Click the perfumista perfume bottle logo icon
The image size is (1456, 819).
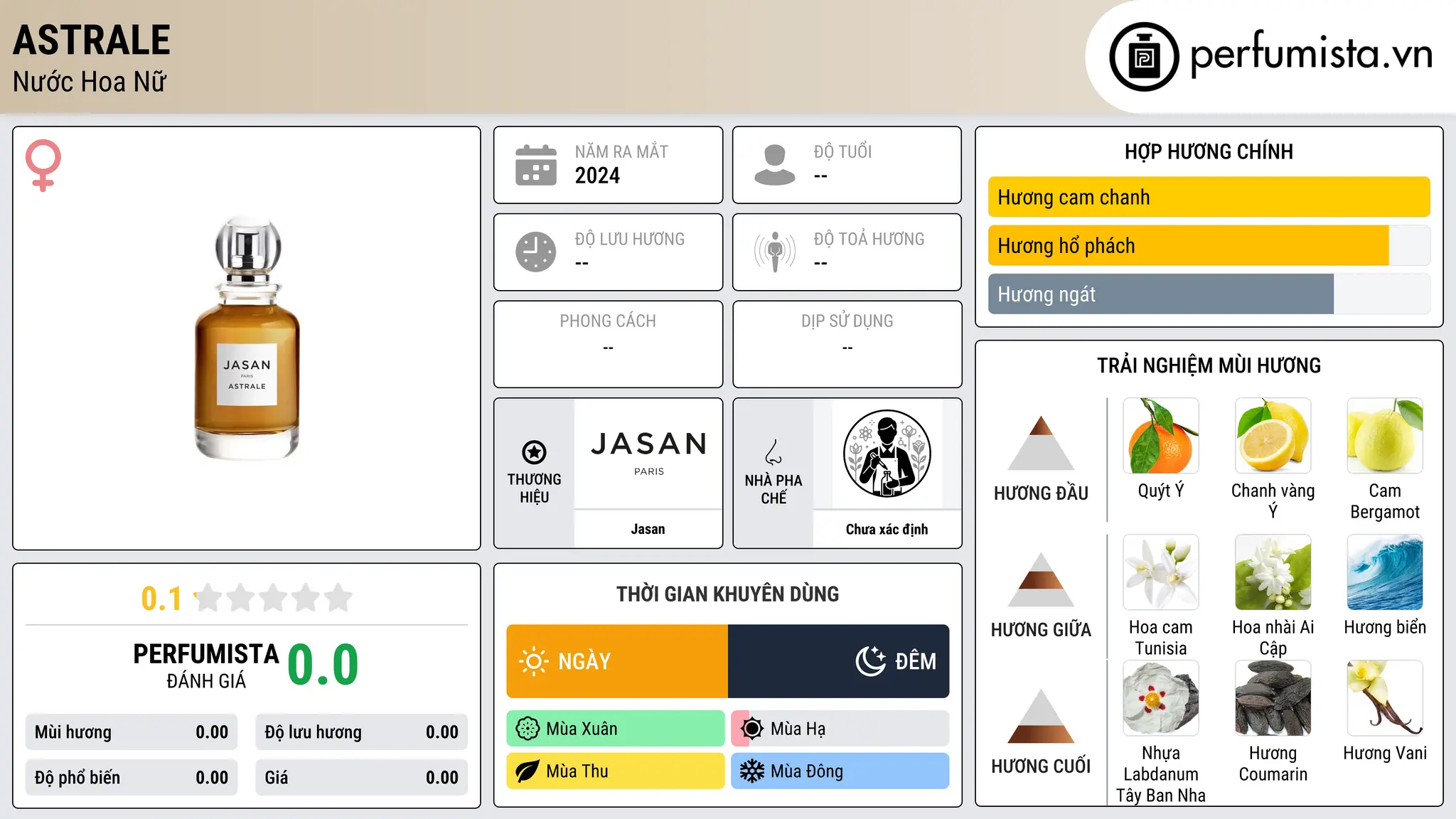[1144, 57]
